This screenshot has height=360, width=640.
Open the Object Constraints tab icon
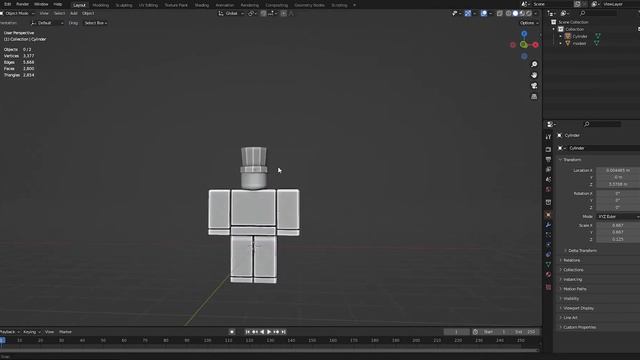pyautogui.click(x=548, y=255)
